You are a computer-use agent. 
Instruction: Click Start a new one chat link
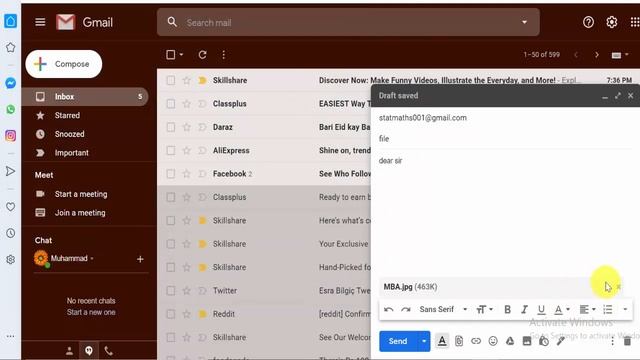click(91, 312)
